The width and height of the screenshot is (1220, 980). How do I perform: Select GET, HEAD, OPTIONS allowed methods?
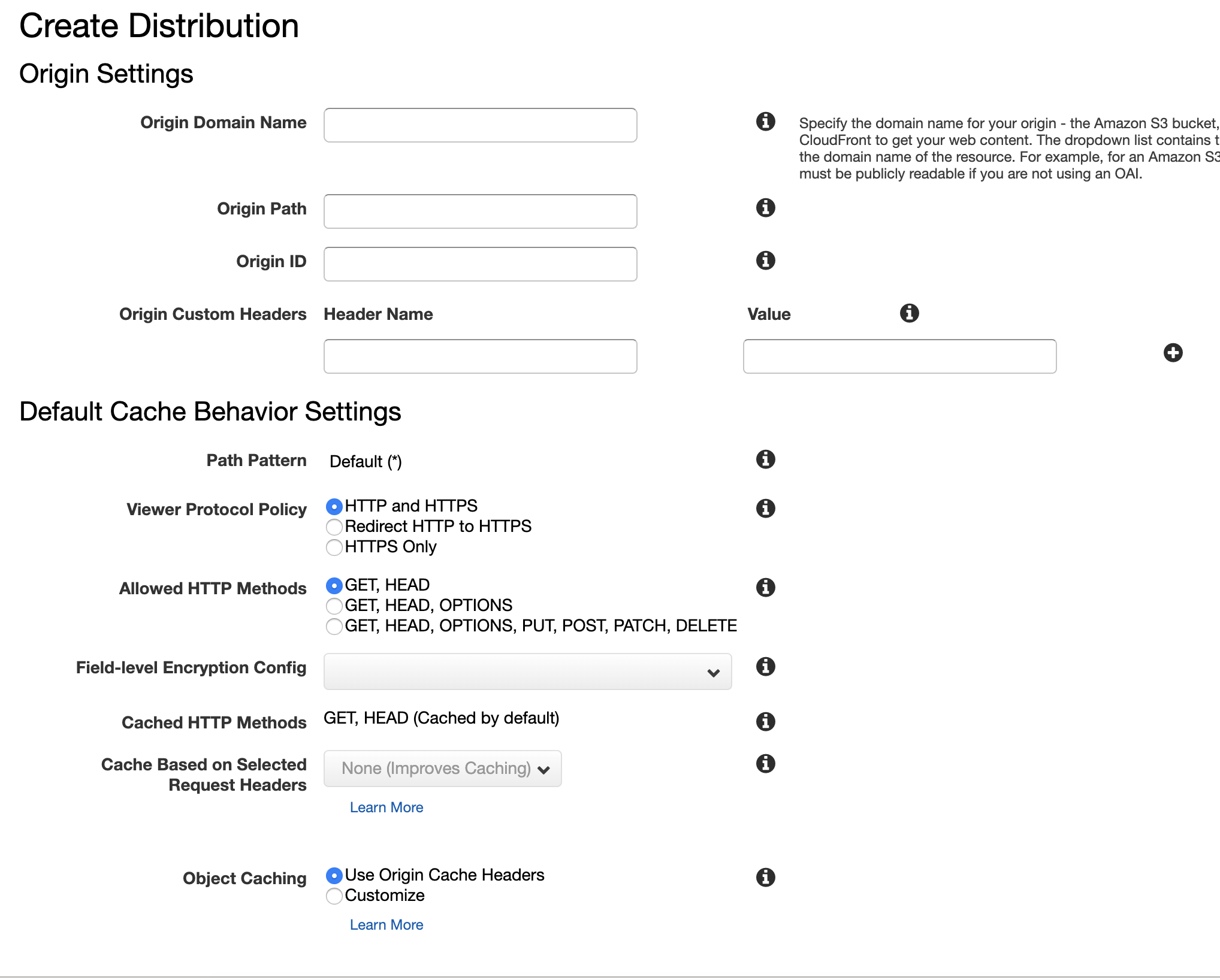click(334, 606)
